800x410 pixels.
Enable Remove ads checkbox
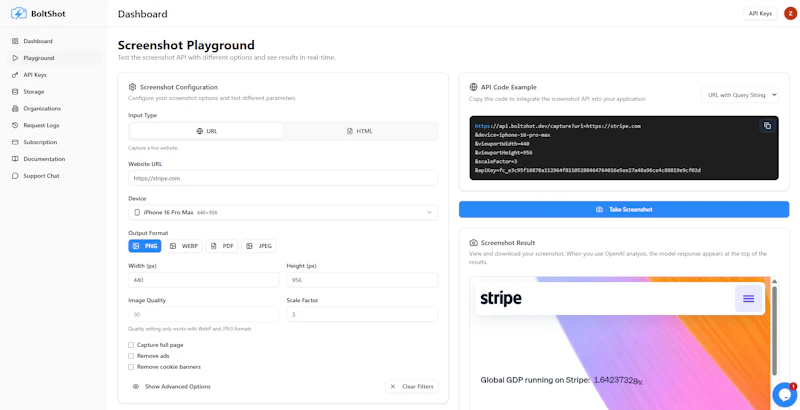tap(131, 356)
